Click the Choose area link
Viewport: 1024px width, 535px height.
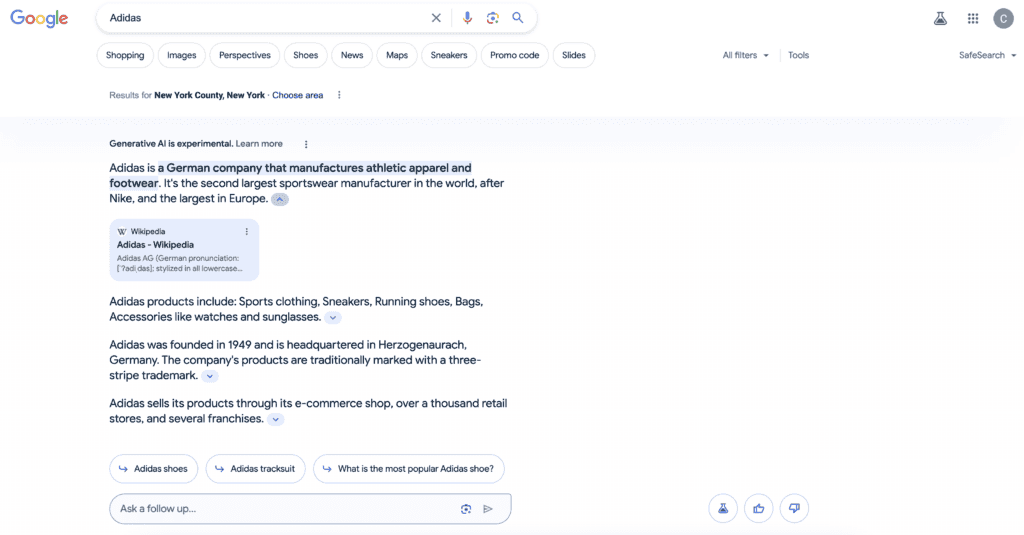(x=298, y=95)
